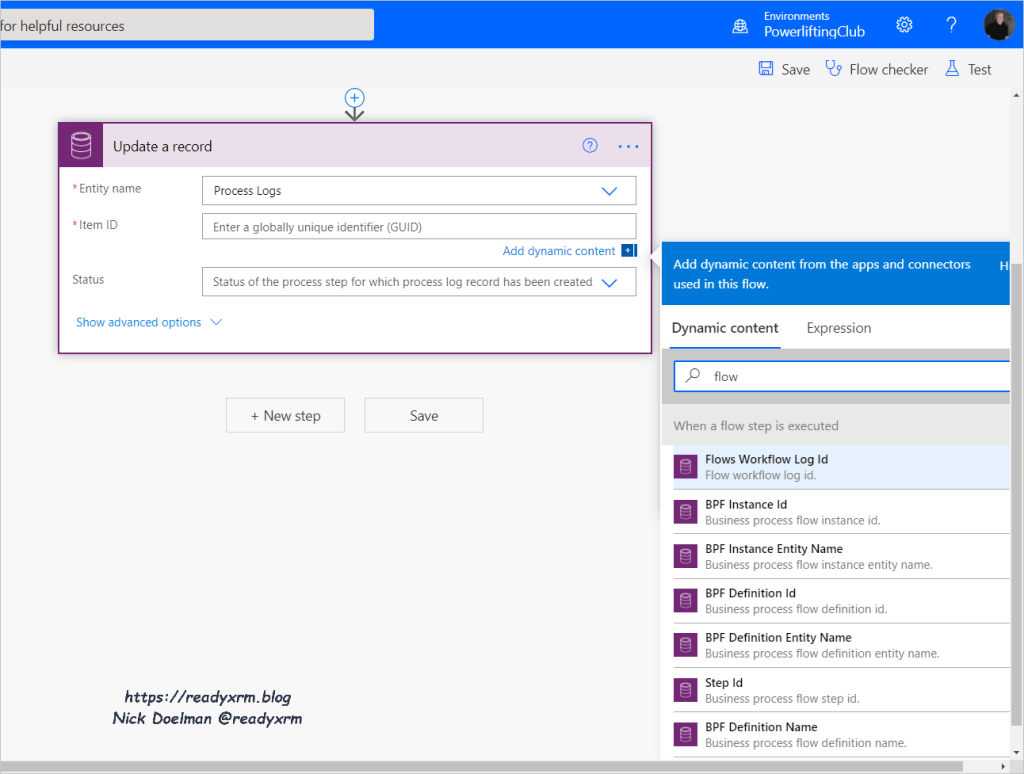Switch to the Expression tab
This screenshot has height=774, width=1024.
[838, 328]
